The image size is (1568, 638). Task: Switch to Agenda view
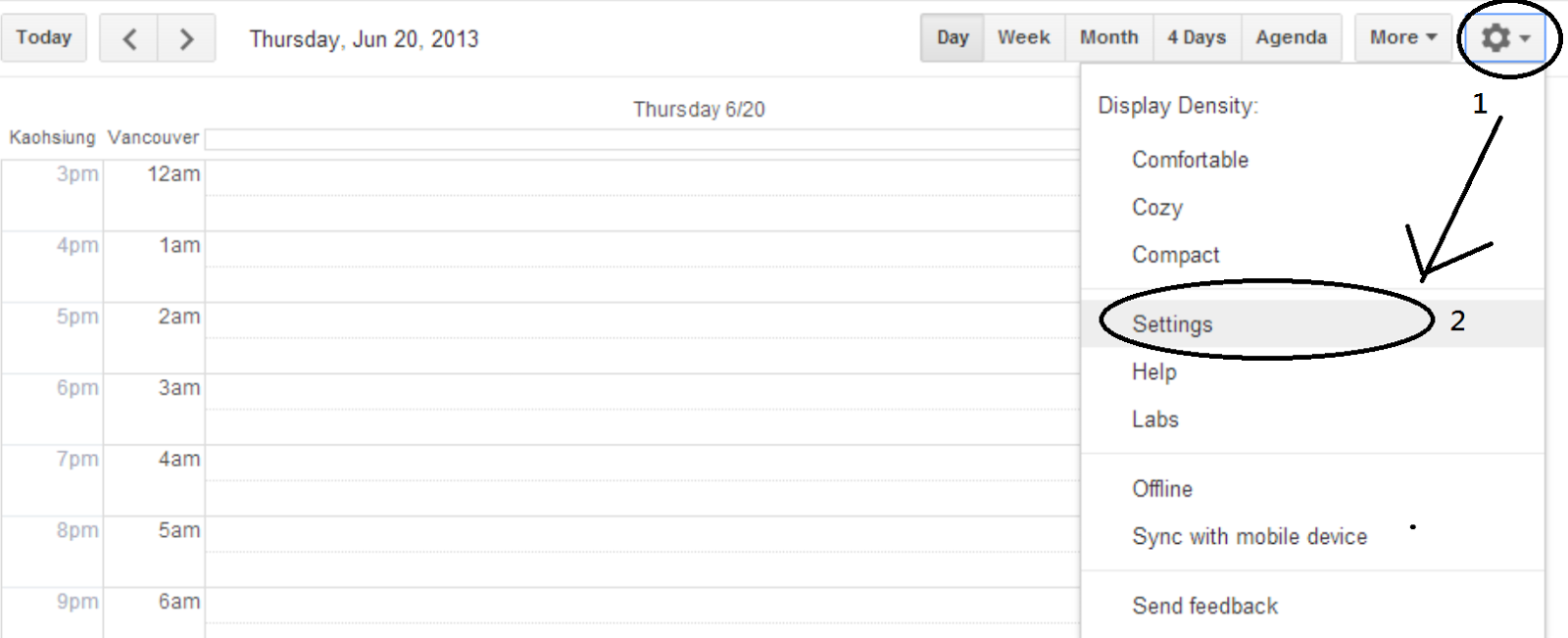[x=1291, y=36]
